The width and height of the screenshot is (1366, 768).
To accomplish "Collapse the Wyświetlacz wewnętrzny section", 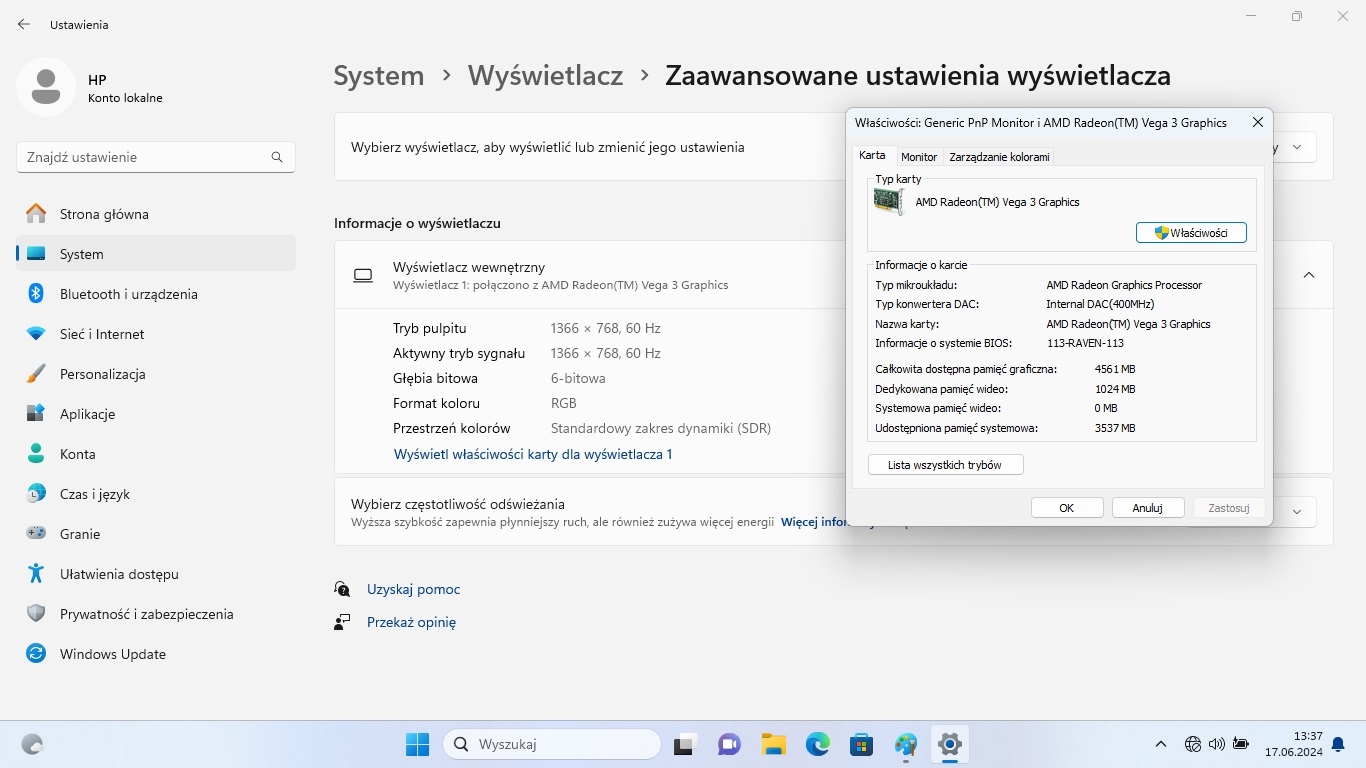I will (x=1309, y=275).
